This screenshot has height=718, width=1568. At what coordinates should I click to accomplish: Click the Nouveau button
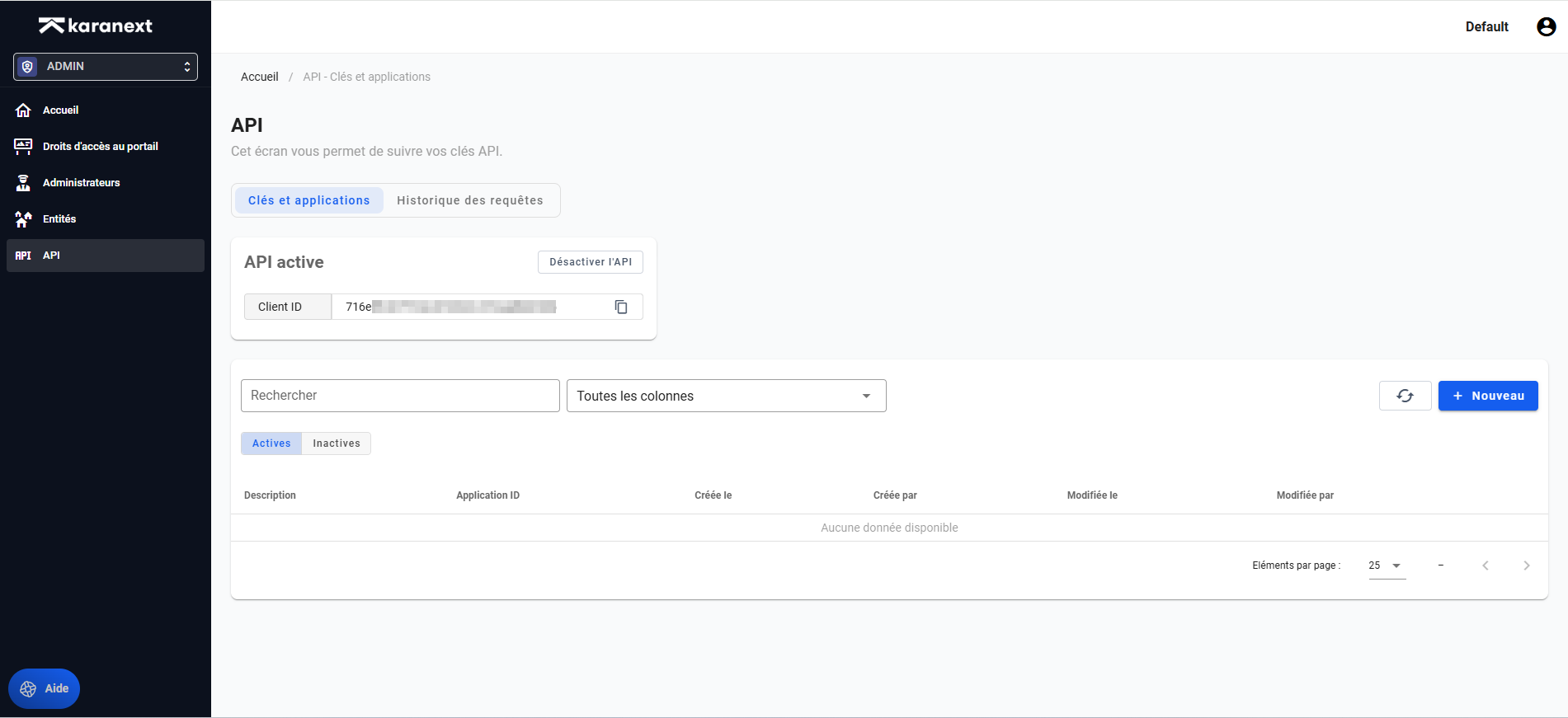point(1487,396)
